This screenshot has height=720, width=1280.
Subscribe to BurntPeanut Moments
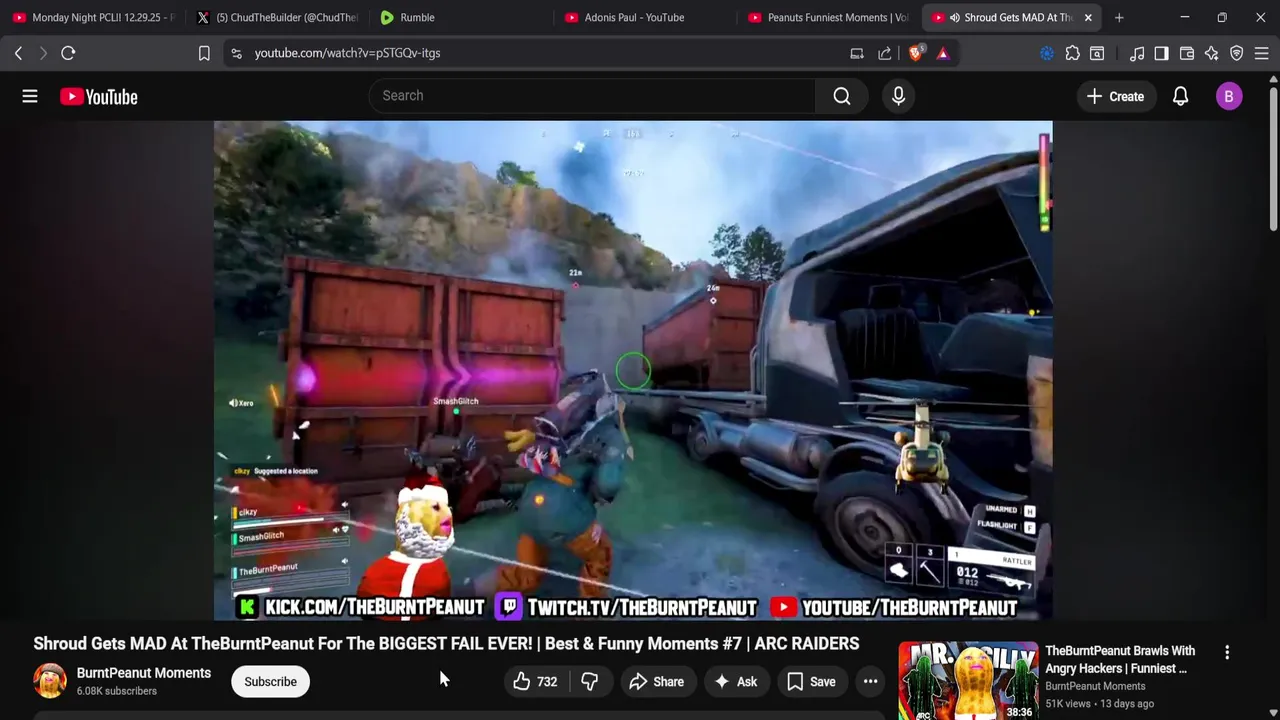(x=270, y=682)
